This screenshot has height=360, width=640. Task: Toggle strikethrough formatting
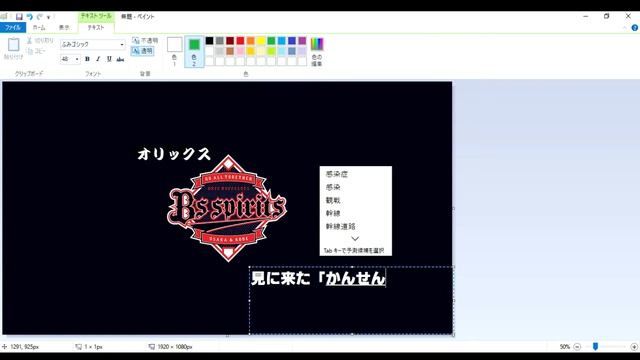pos(120,59)
